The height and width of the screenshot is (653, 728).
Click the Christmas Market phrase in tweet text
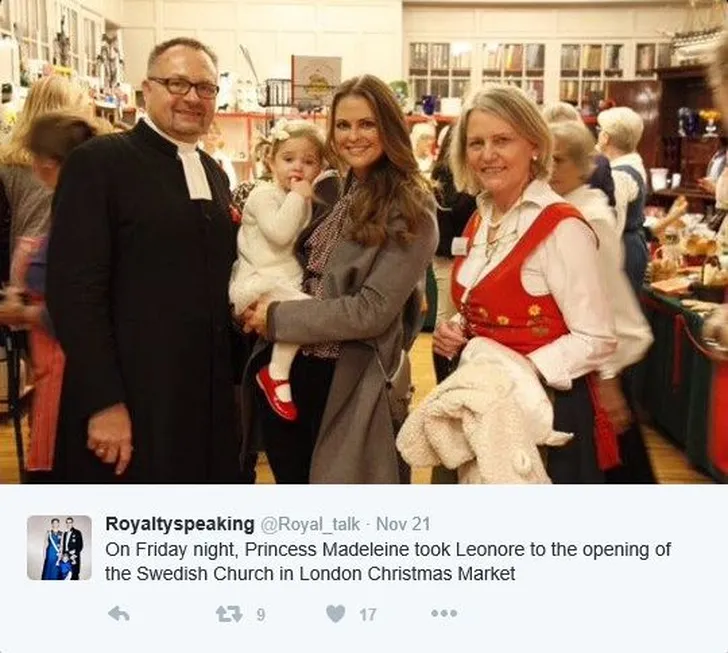click(442, 574)
